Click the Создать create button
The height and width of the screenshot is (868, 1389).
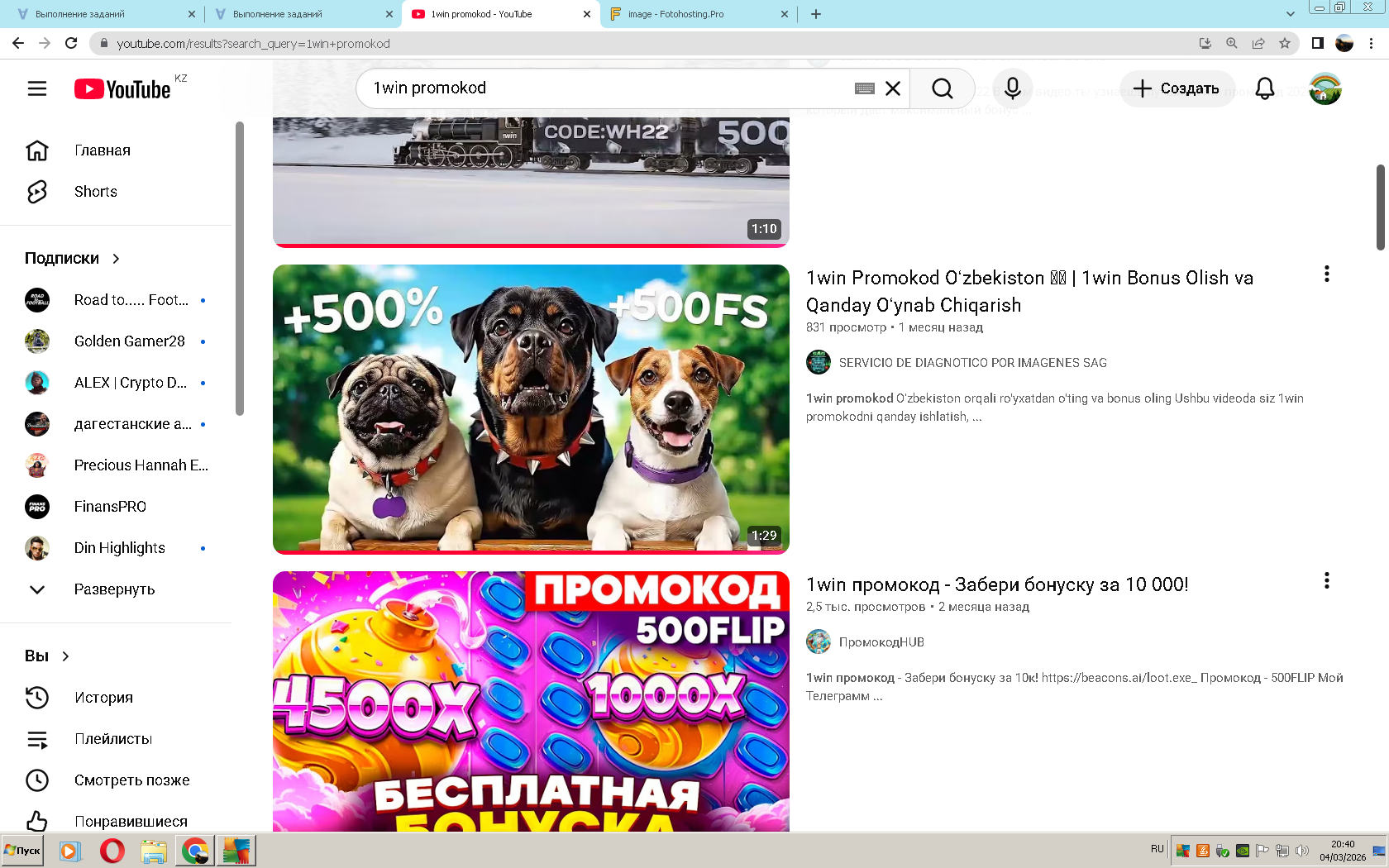(x=1177, y=88)
